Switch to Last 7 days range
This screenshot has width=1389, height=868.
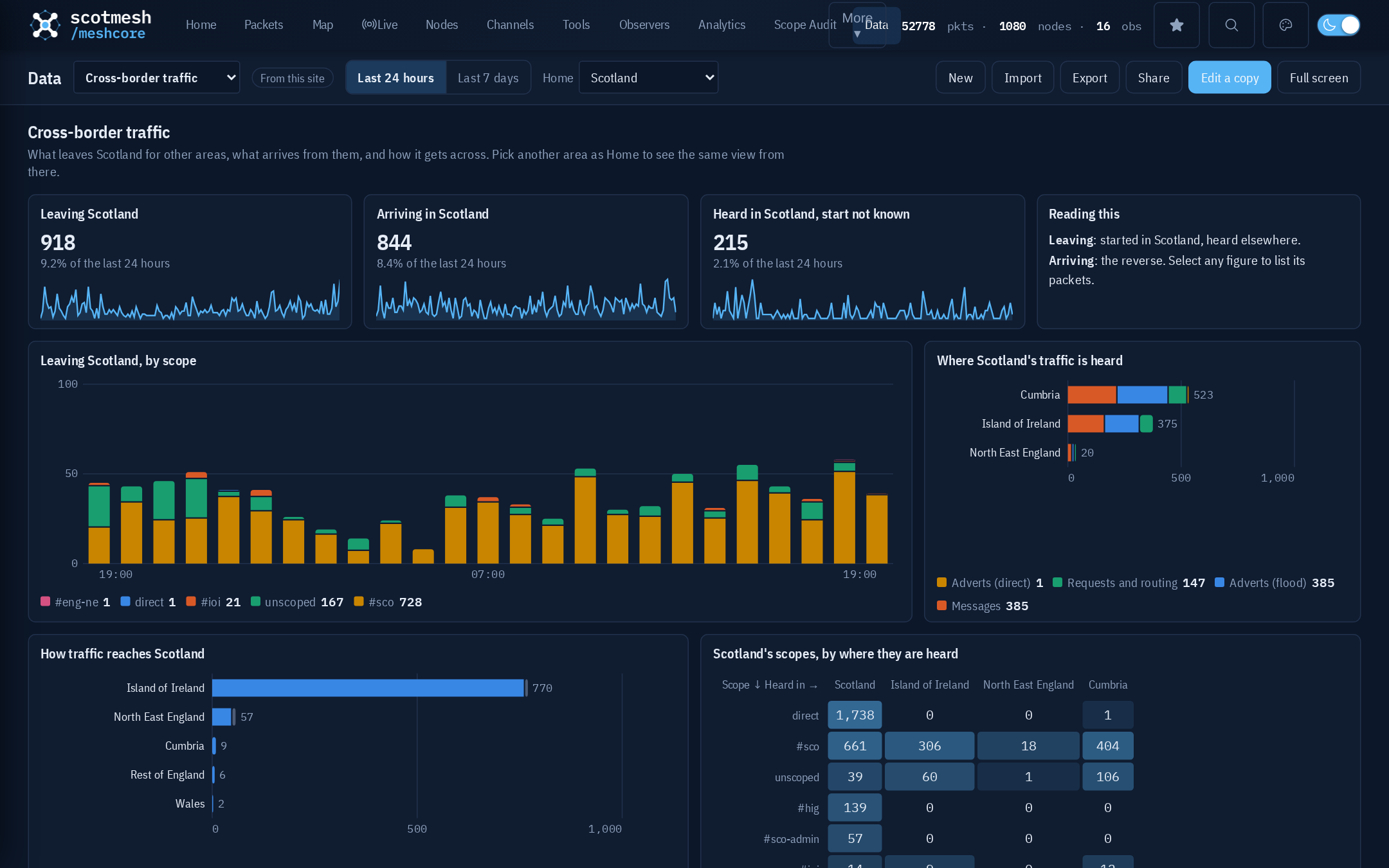tap(488, 78)
